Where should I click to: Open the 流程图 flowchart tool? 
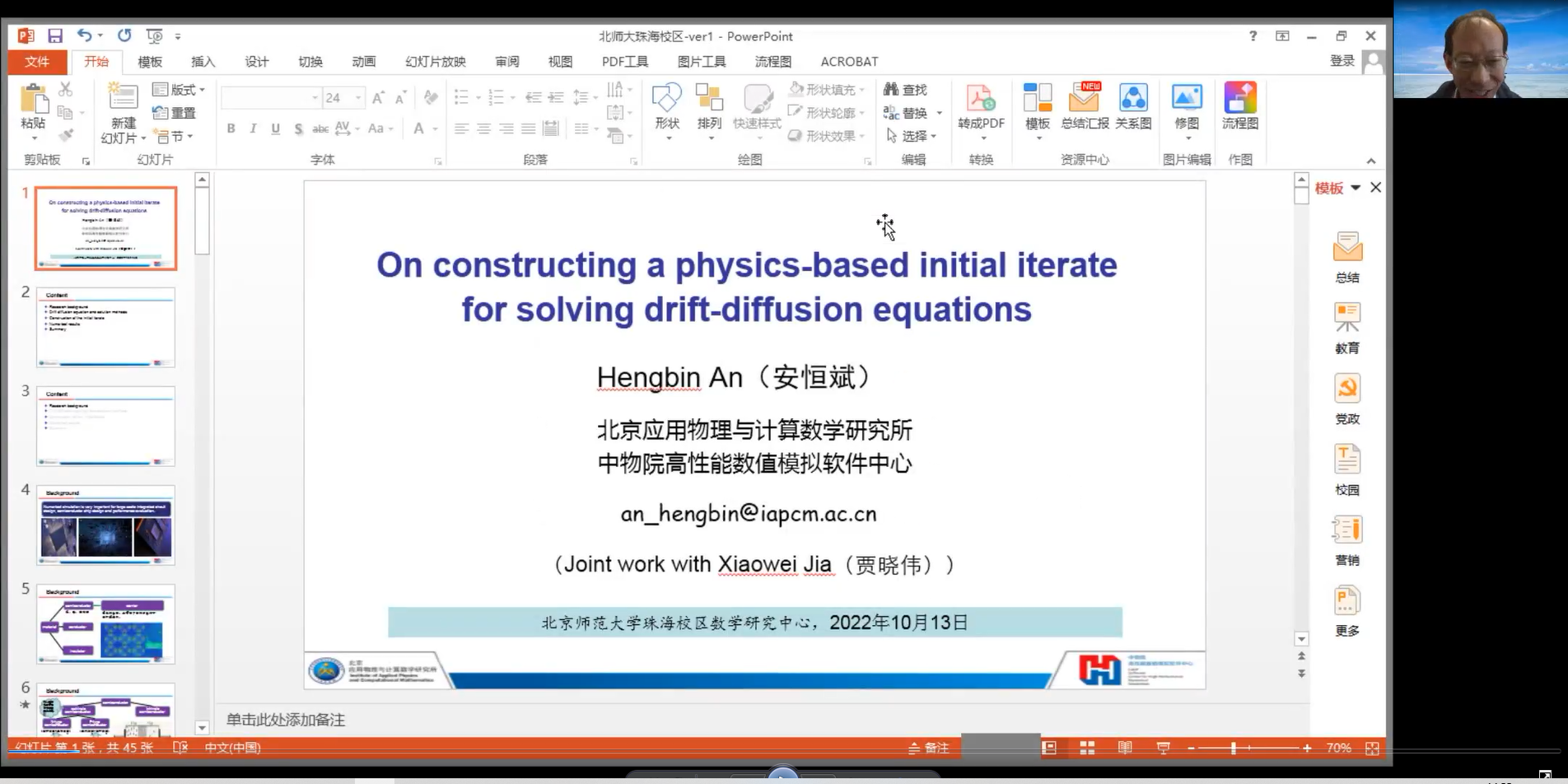(x=1239, y=106)
